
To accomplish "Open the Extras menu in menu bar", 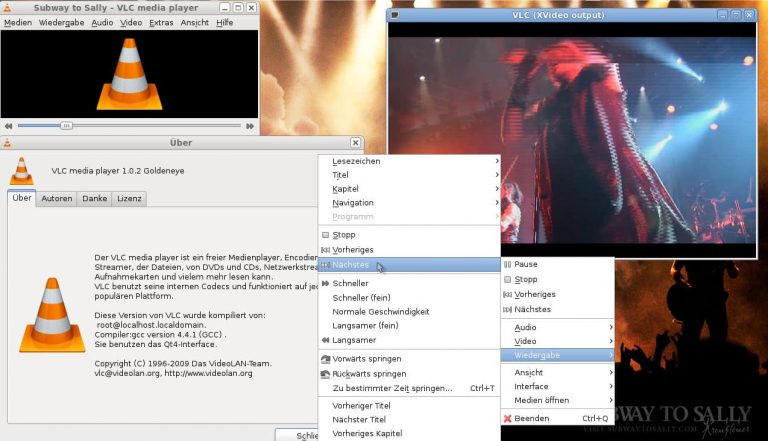I will pyautogui.click(x=161, y=22).
